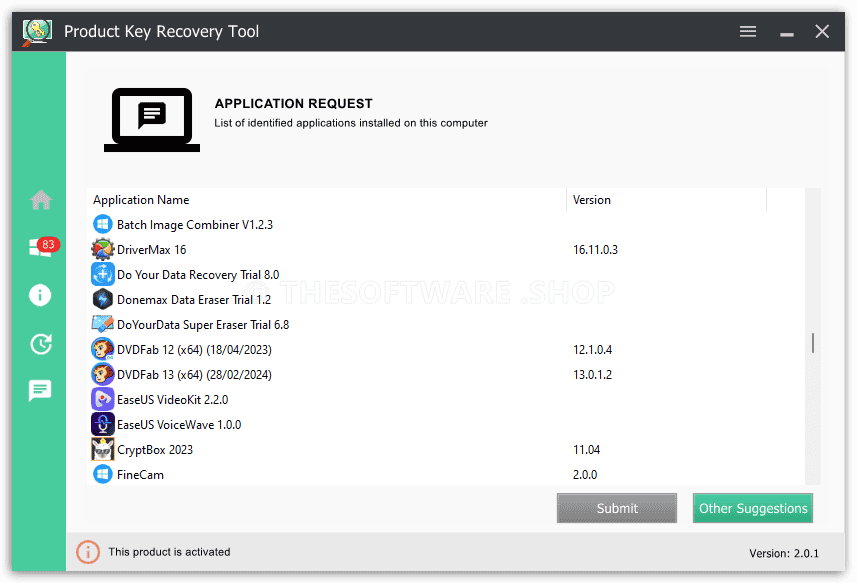Image resolution: width=857 pixels, height=583 pixels.
Task: Select Do Your Data Recovery Trial 8.0
Action: 198,275
